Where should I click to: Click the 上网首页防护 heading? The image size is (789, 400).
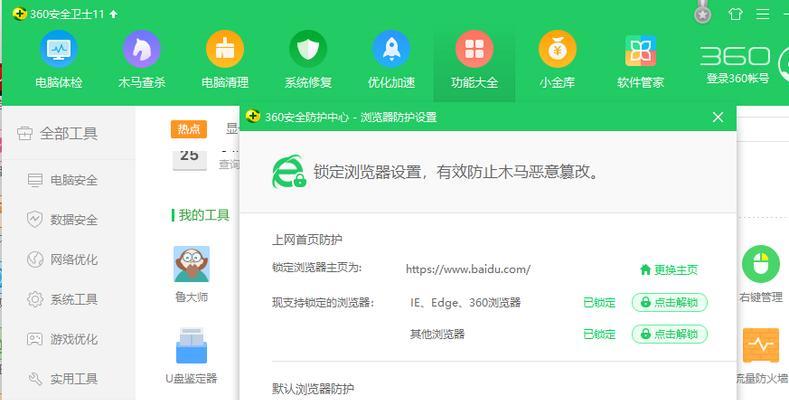(x=307, y=240)
